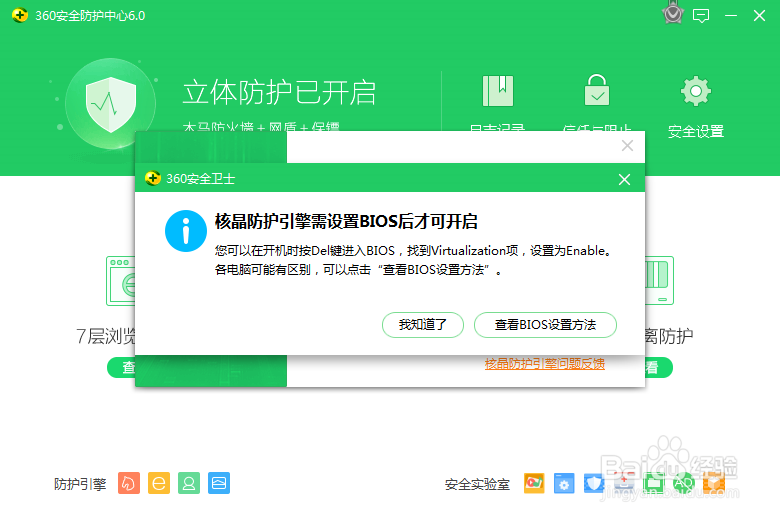Open the blue shield lab icon
Viewport: 783px width, 519px height.
point(594,483)
